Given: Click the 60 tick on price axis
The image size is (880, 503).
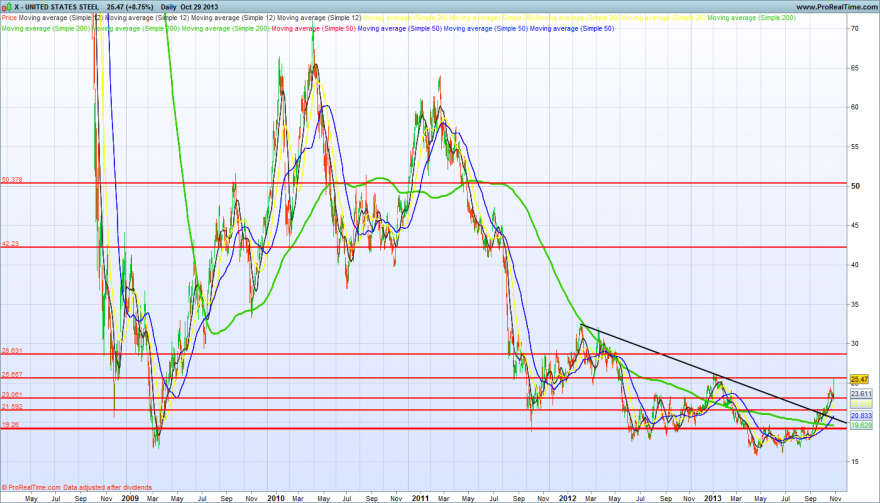Looking at the screenshot, I should [855, 107].
